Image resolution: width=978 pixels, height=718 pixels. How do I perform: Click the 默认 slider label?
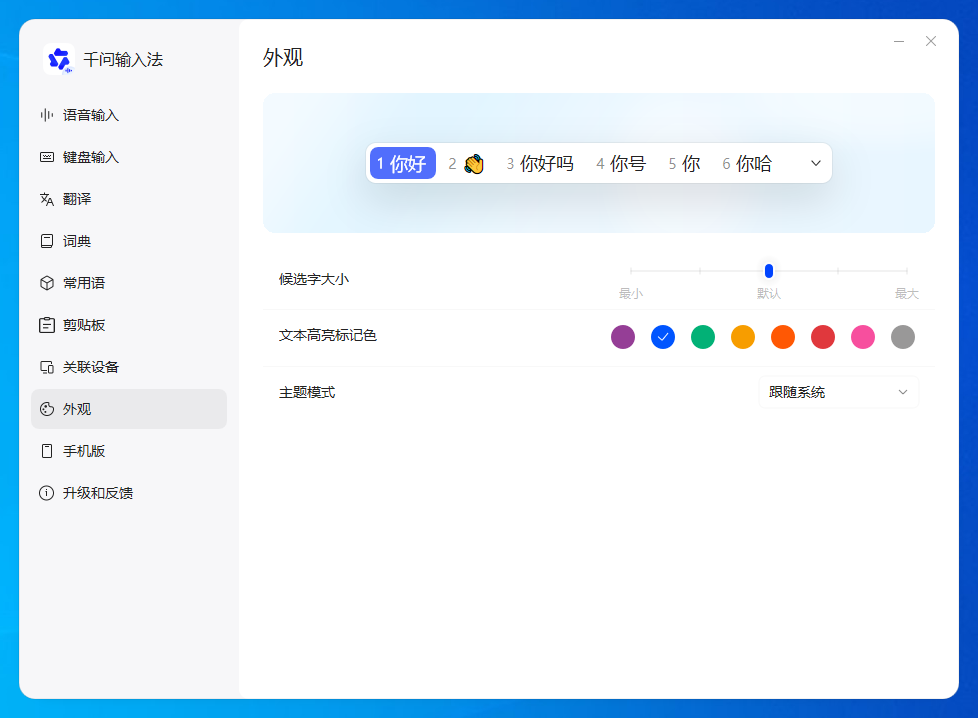click(x=769, y=294)
